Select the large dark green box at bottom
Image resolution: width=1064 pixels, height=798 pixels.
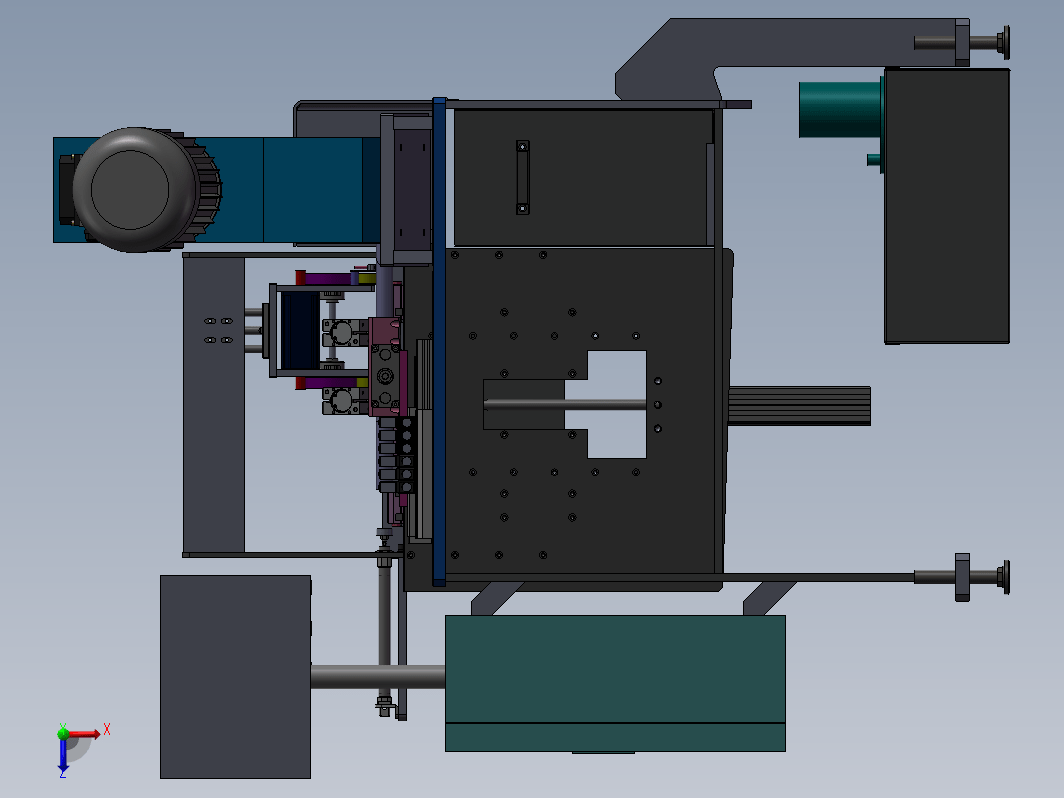(615, 683)
